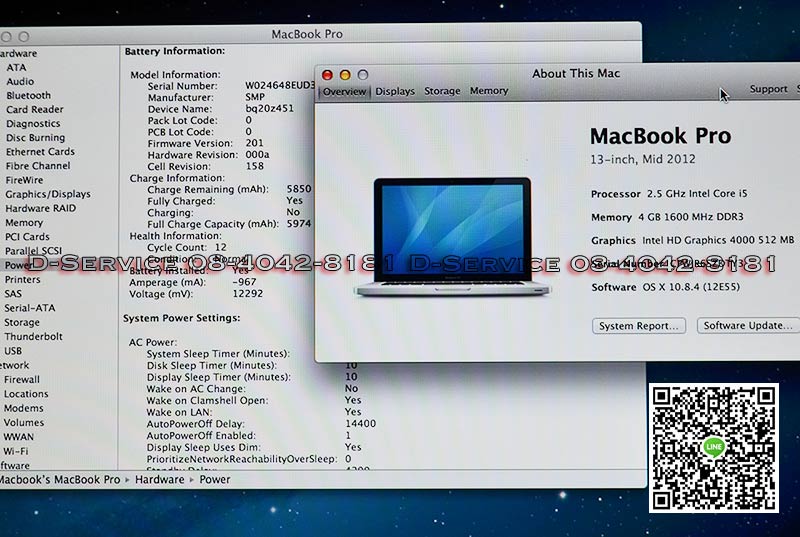Click System Power Settings heading
The height and width of the screenshot is (537, 800).
[x=181, y=318]
